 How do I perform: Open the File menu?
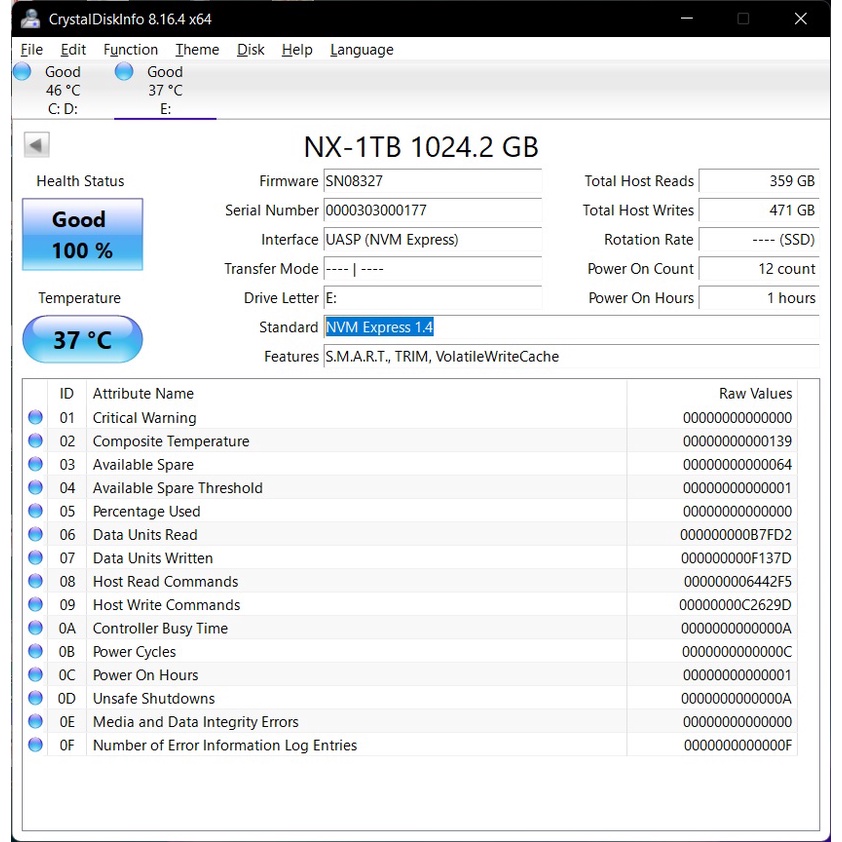[32, 50]
